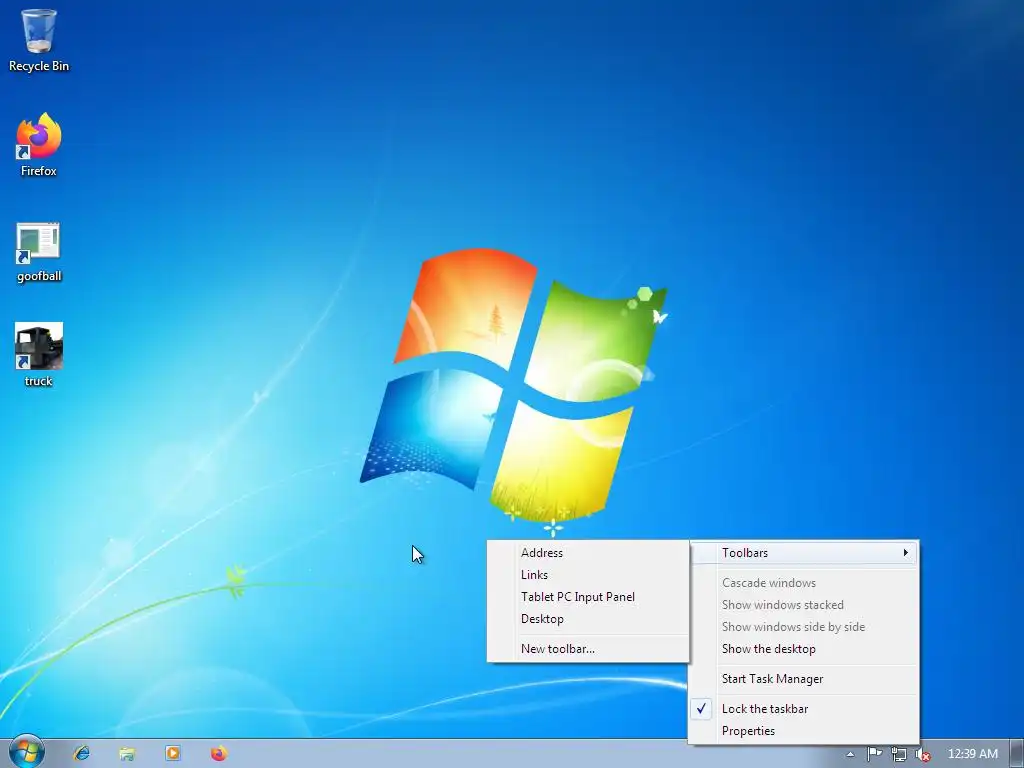Select the goofball desktop shortcut
The width and height of the screenshot is (1024, 768).
(39, 252)
